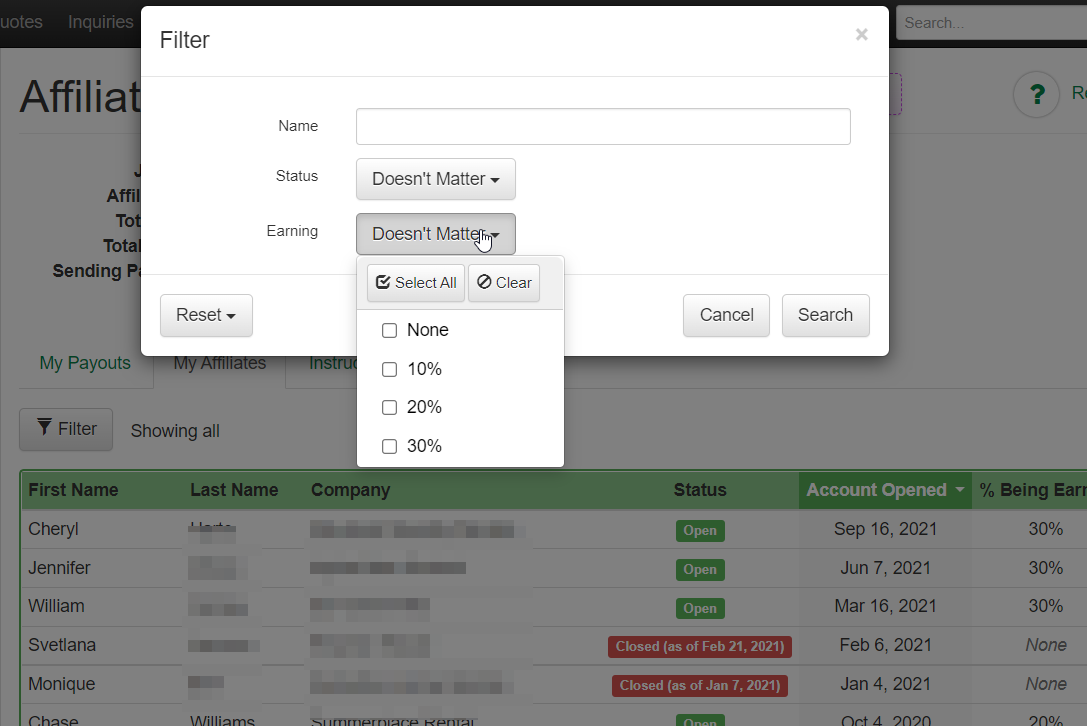
Task: Click Select All in Earning dropdown
Action: click(416, 283)
